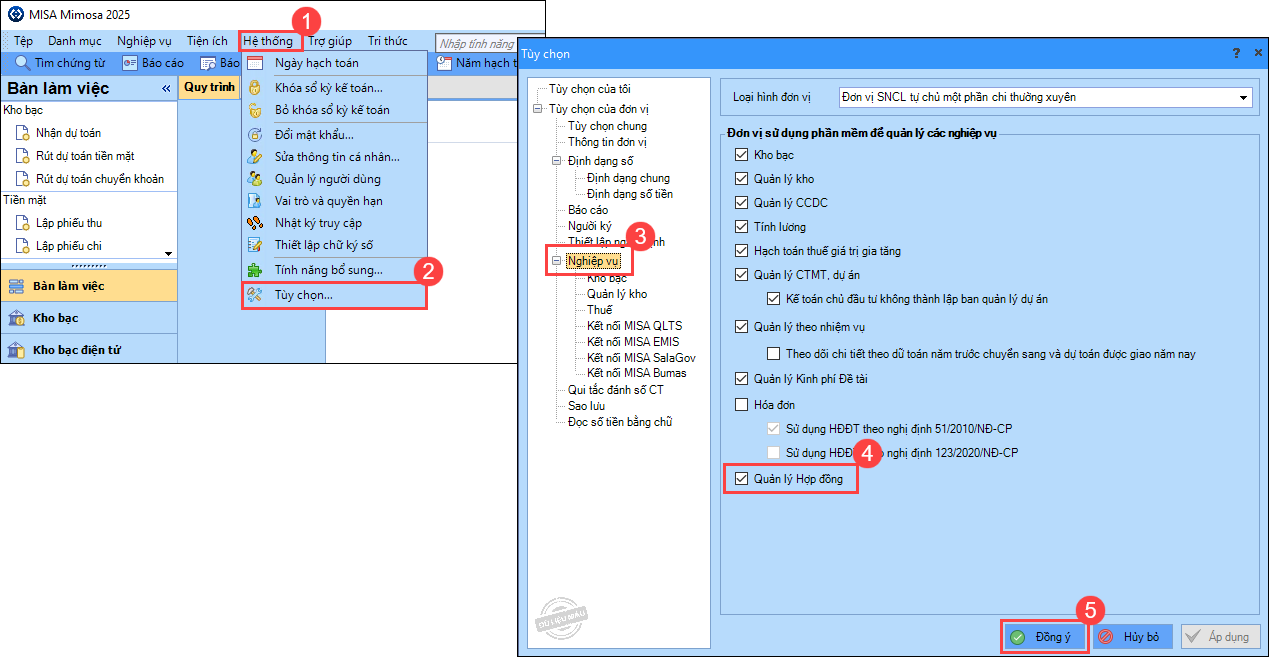
Task: Switch to the Quy trình tab
Action: (209, 87)
